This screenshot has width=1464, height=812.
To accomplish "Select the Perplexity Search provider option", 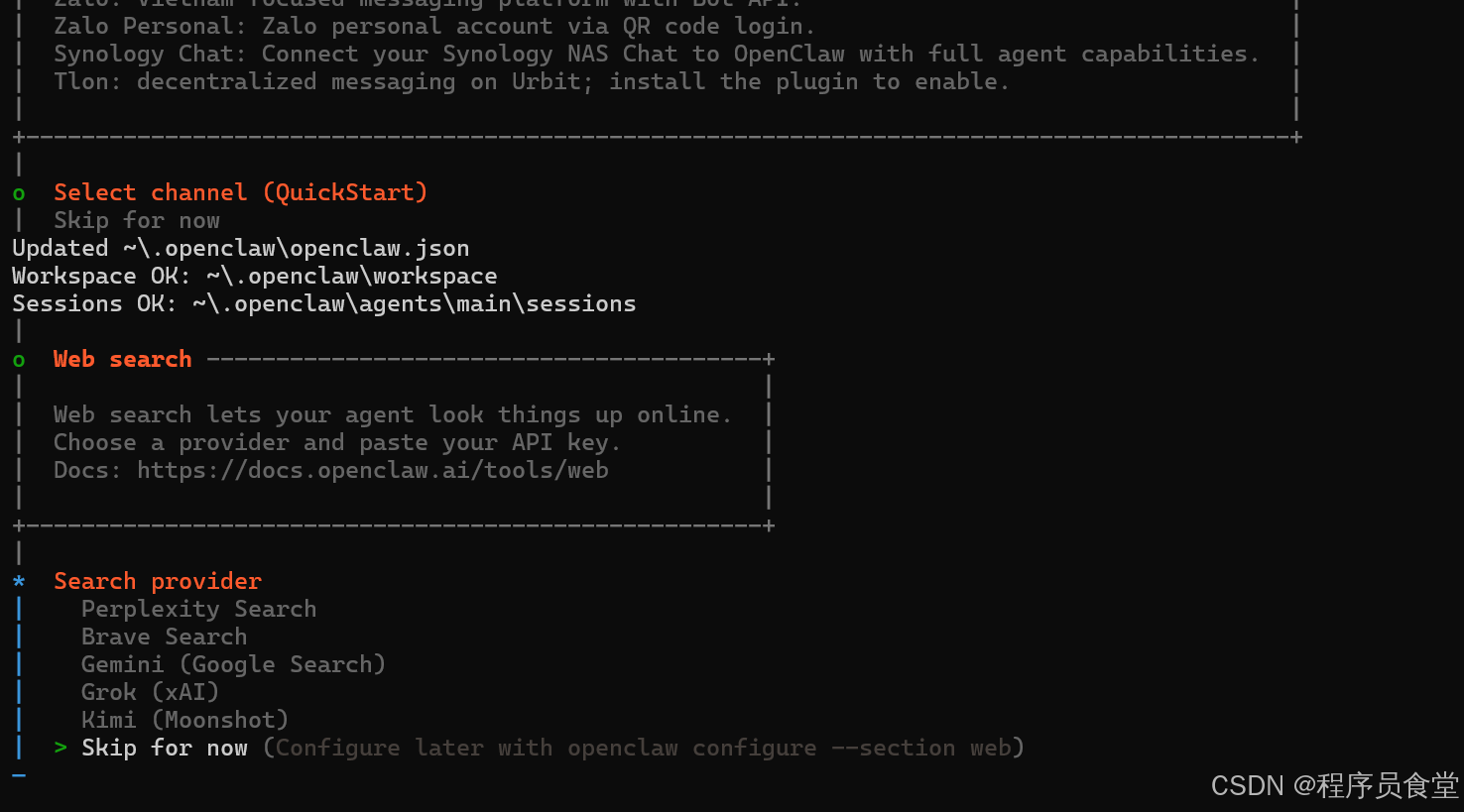I will 198,609.
